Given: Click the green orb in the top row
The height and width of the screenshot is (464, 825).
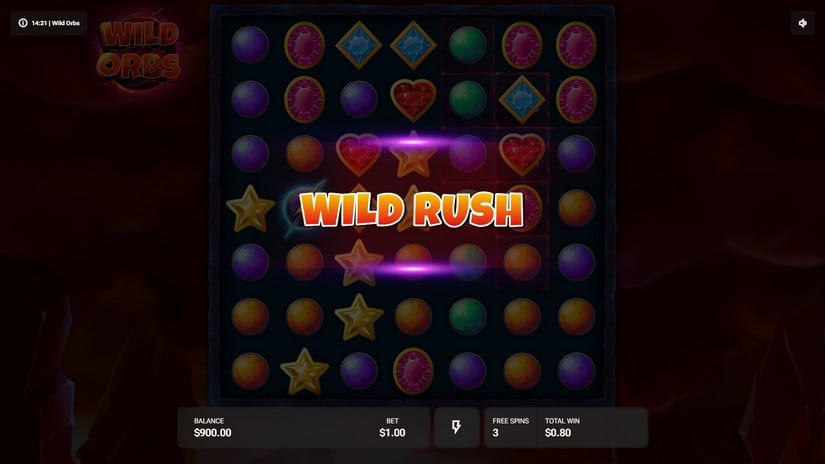Looking at the screenshot, I should (467, 45).
